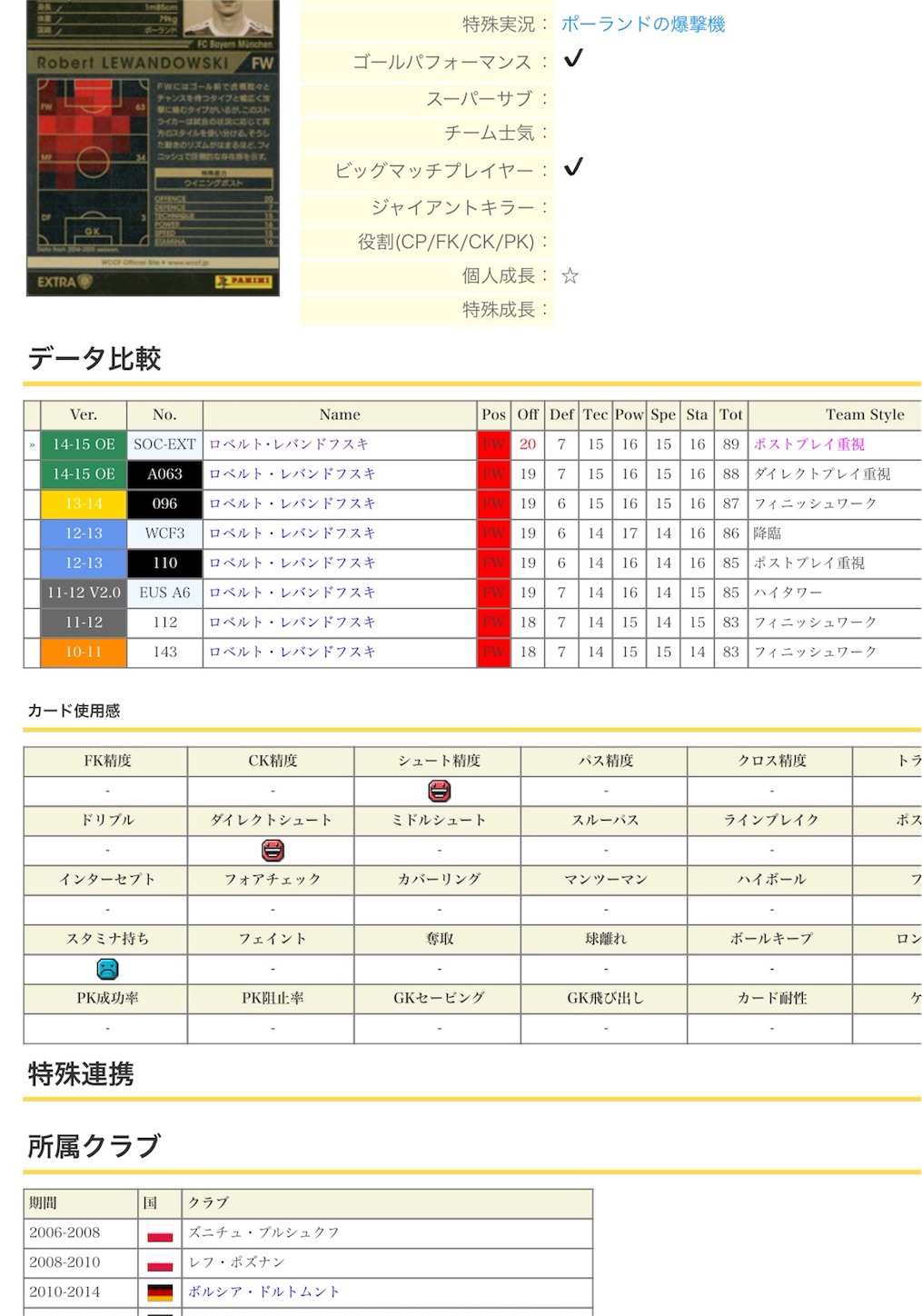Click the 2010-2014 period cell

(x=81, y=1291)
